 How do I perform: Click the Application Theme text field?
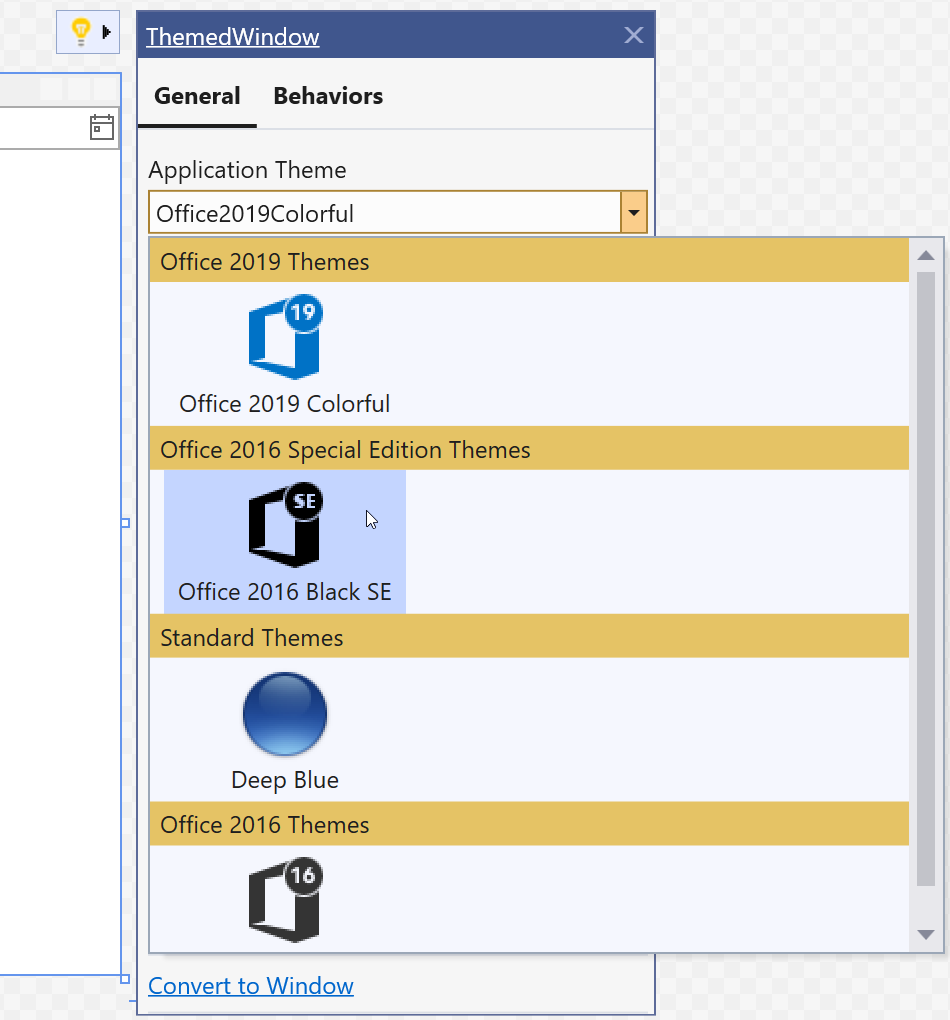pos(385,213)
